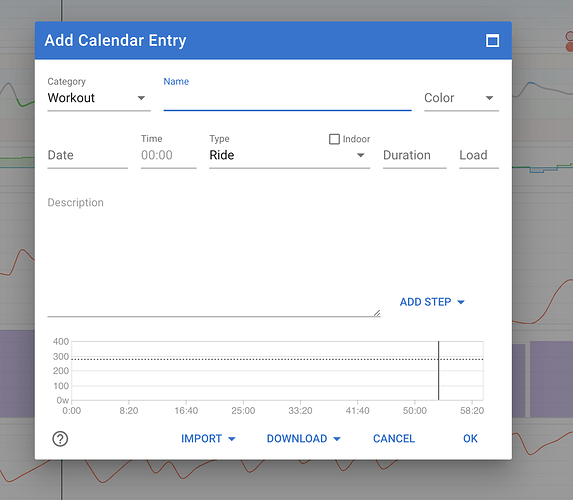Click the Time field showing 00:00
Viewport: 573px width, 500px height.
168,155
